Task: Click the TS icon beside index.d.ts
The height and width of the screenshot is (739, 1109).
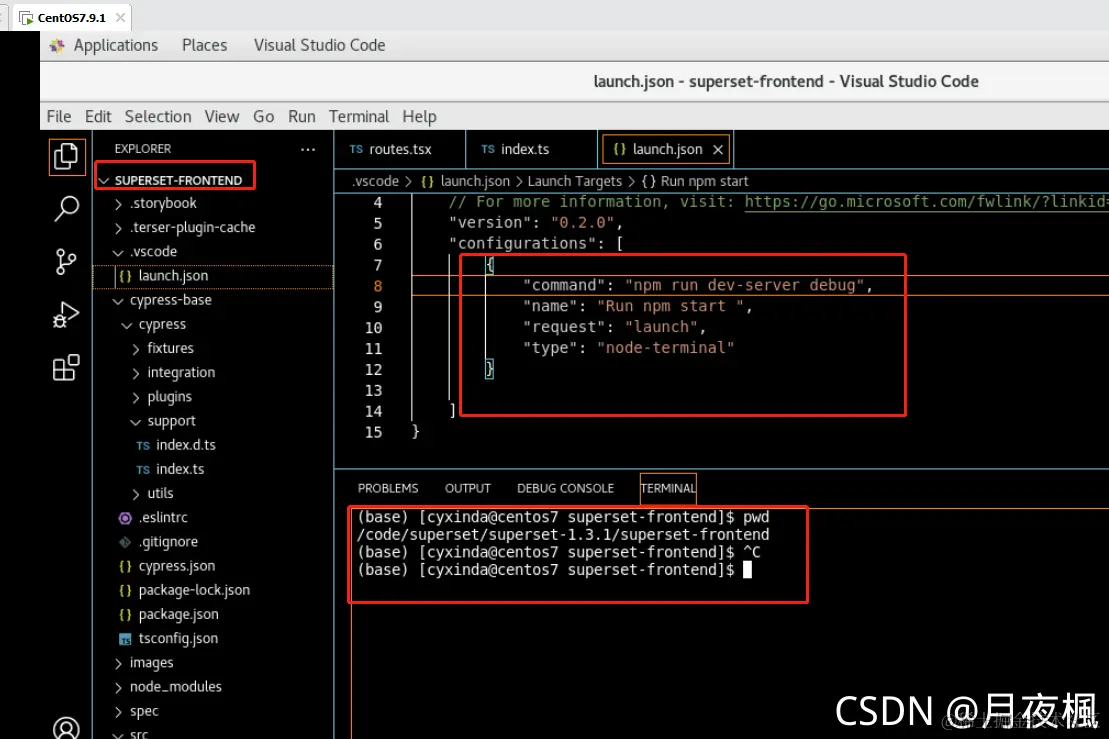Action: (x=143, y=446)
